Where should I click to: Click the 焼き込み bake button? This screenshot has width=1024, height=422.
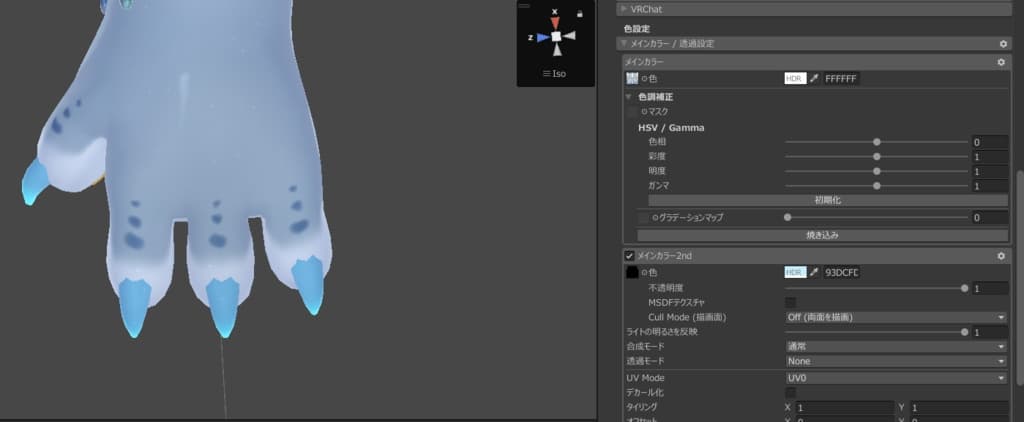tap(823, 235)
